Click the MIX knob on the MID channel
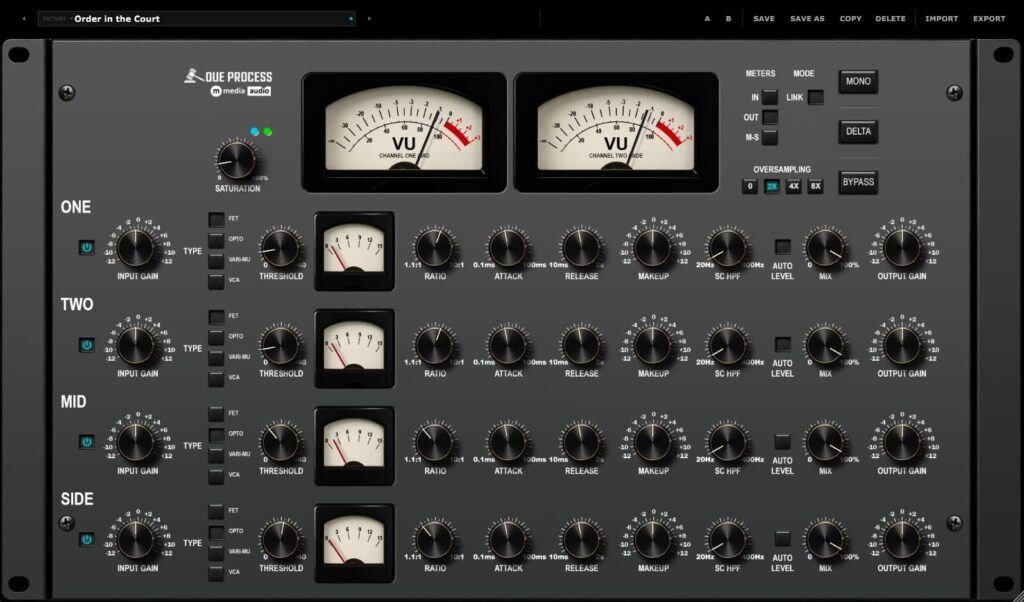The image size is (1024, 602). [825, 443]
